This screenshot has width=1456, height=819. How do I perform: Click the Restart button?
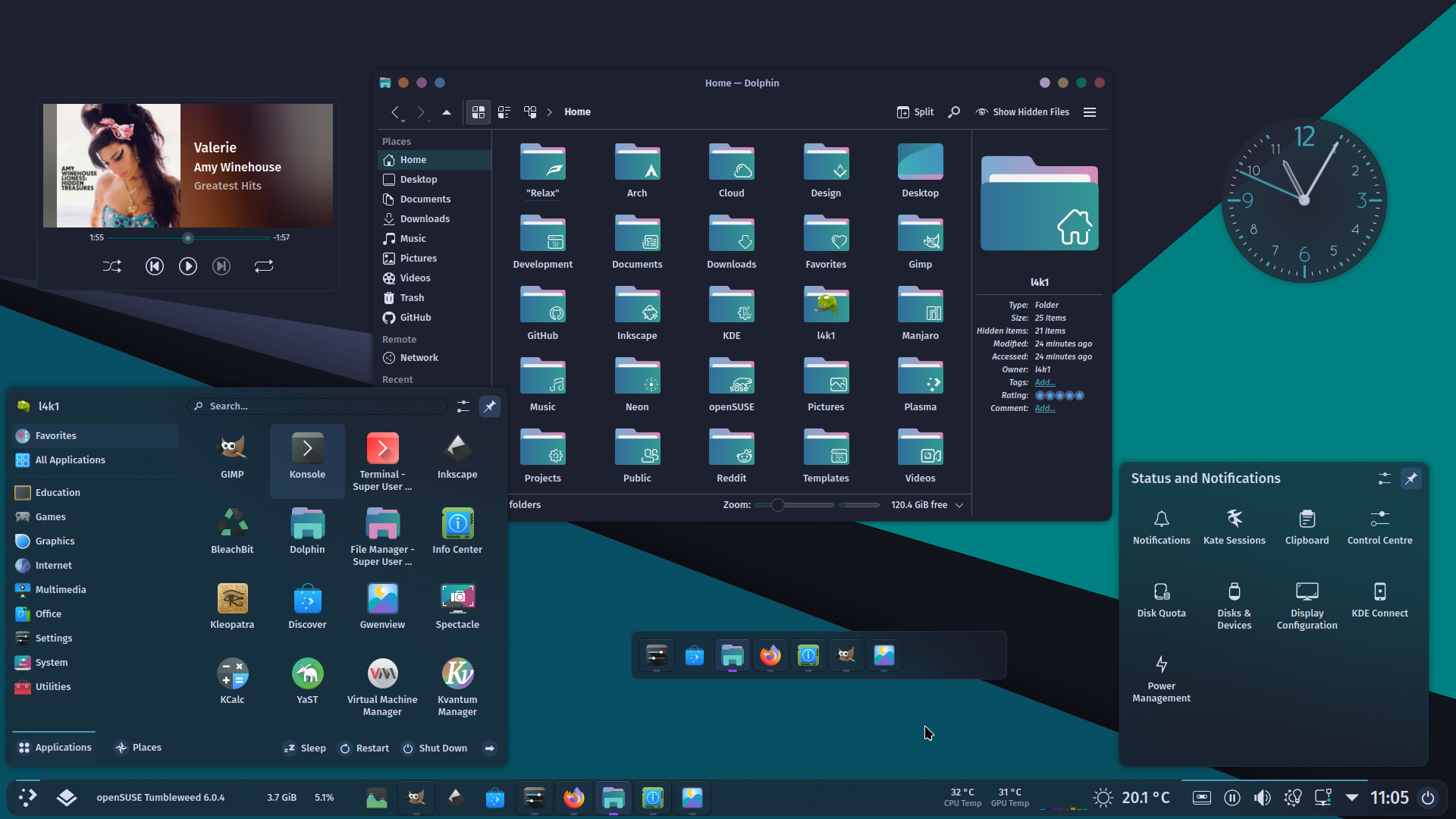point(365,748)
